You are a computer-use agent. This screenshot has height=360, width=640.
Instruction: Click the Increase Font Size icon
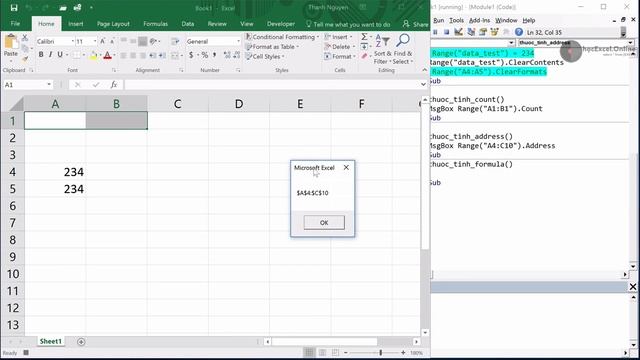[x=102, y=41]
